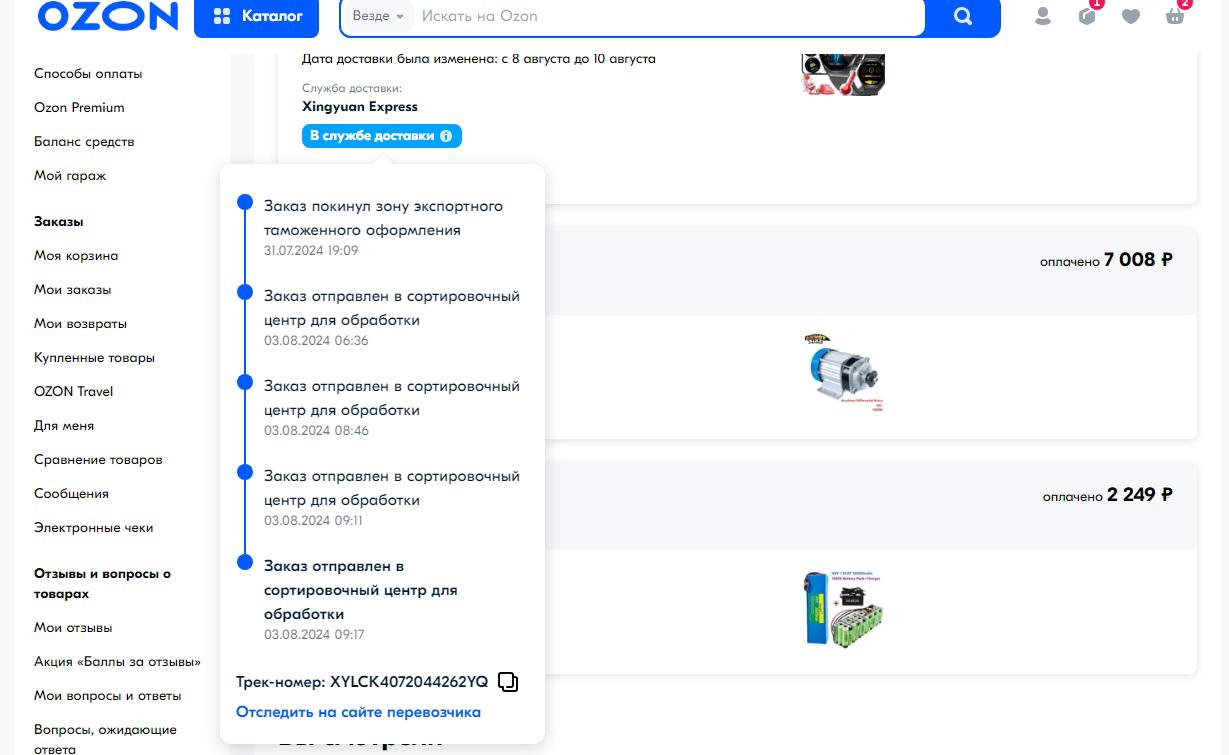Open the shopping cart icon
Screen dimensions: 1229x755
pos(1175,16)
